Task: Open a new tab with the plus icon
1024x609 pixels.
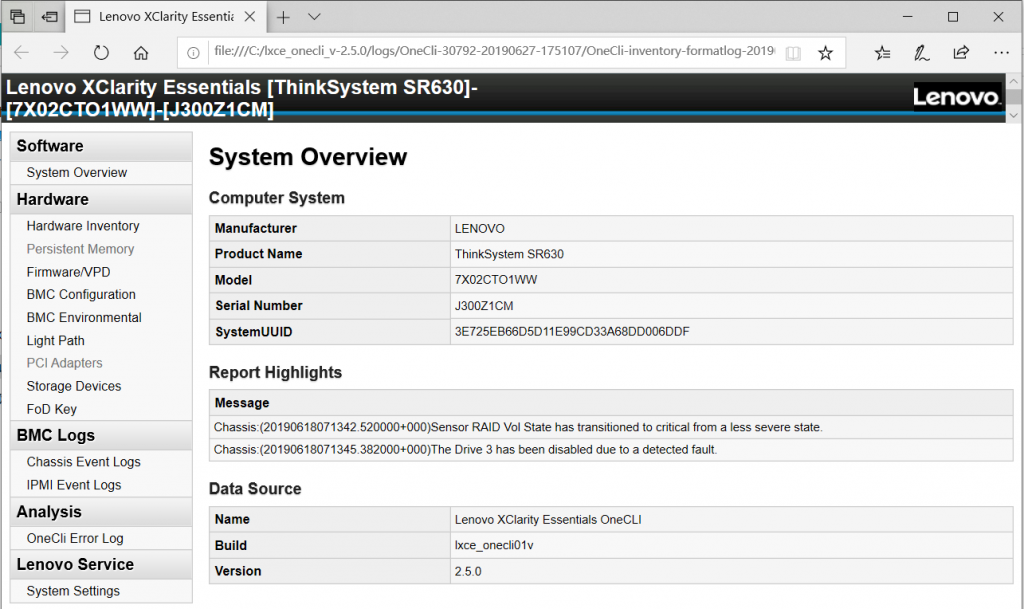Action: pyautogui.click(x=283, y=18)
